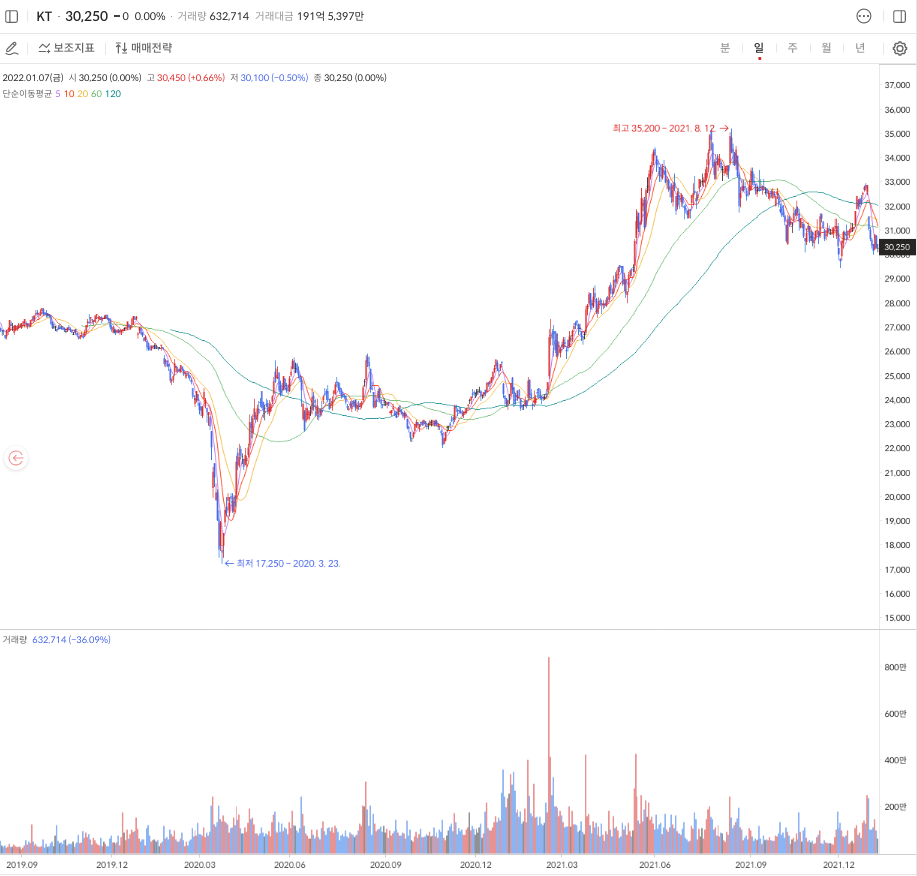Viewport: 917px width, 876px height.
Task: Select the pencil drawing tool
Action: pos(12,48)
